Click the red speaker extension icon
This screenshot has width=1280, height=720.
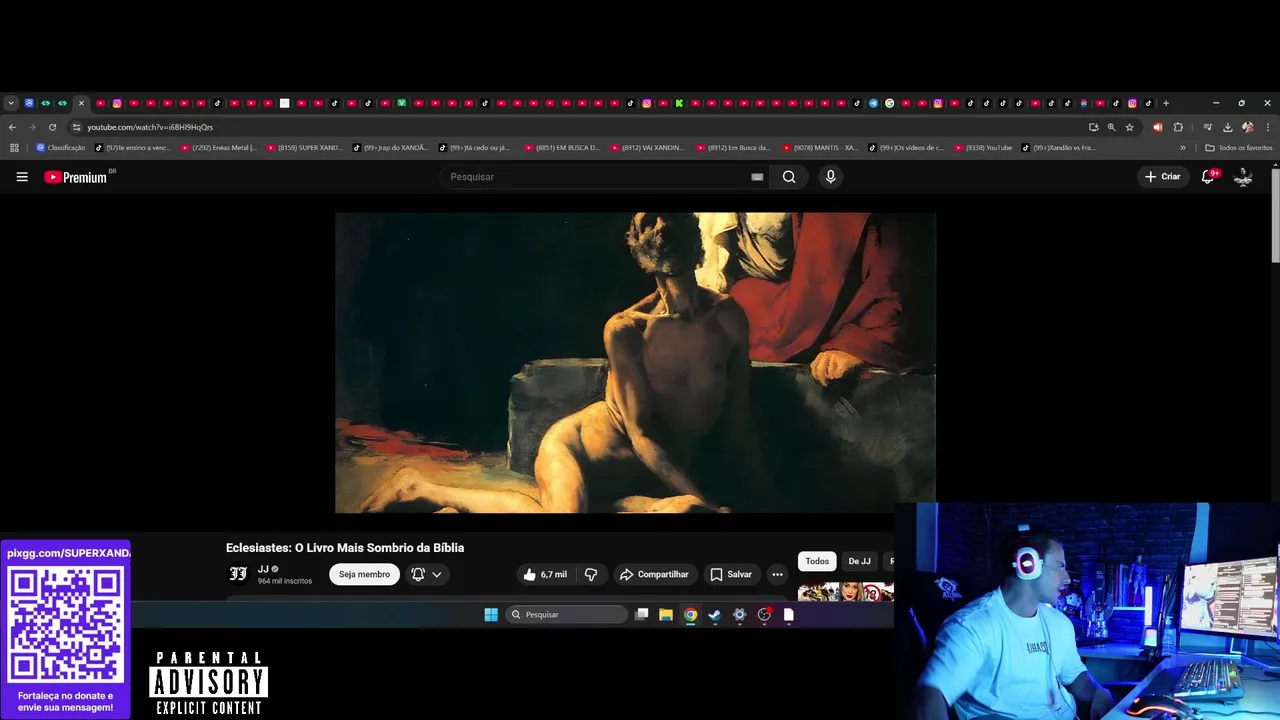point(1157,127)
